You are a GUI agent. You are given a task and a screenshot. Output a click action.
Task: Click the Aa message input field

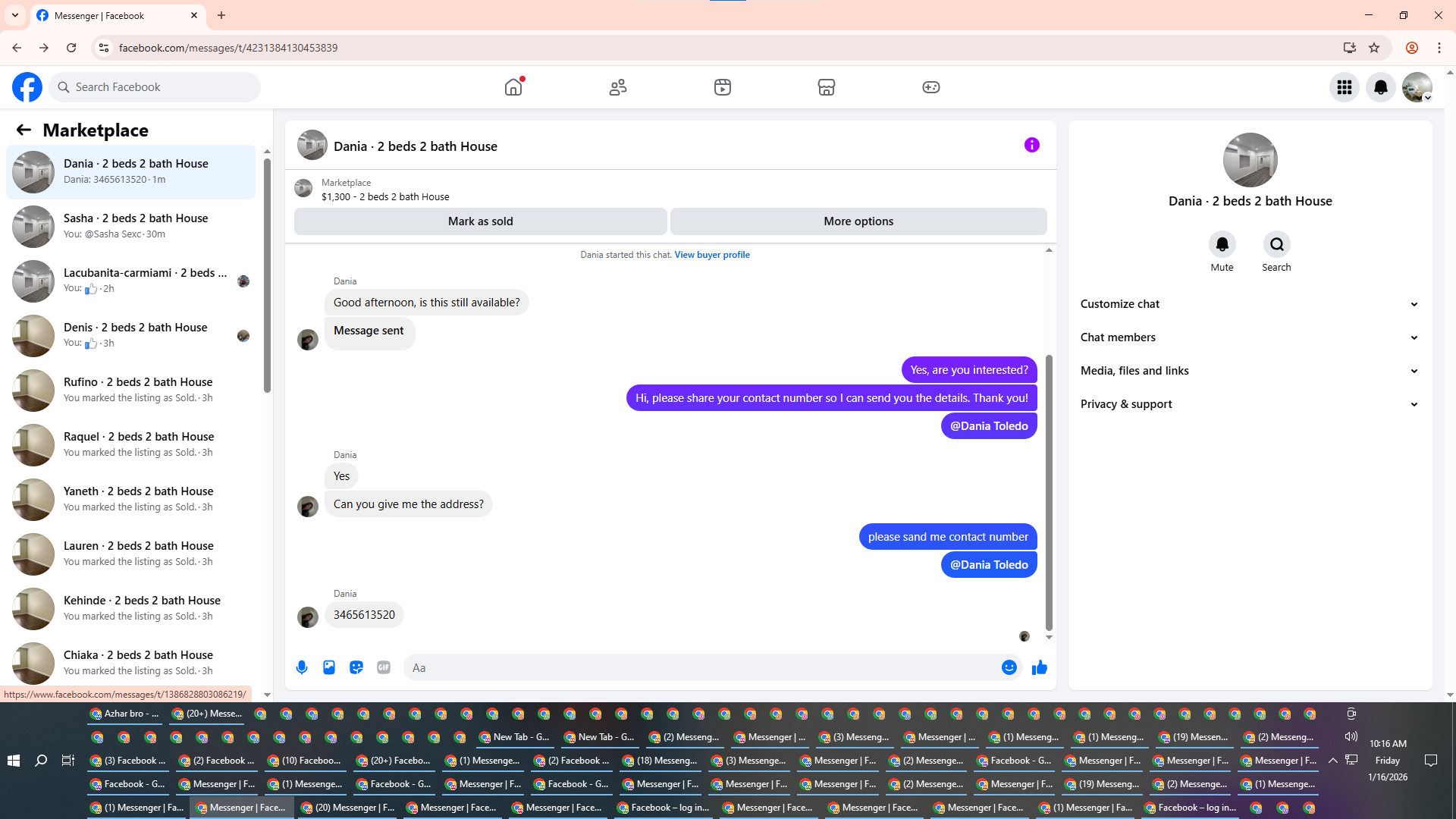click(698, 667)
